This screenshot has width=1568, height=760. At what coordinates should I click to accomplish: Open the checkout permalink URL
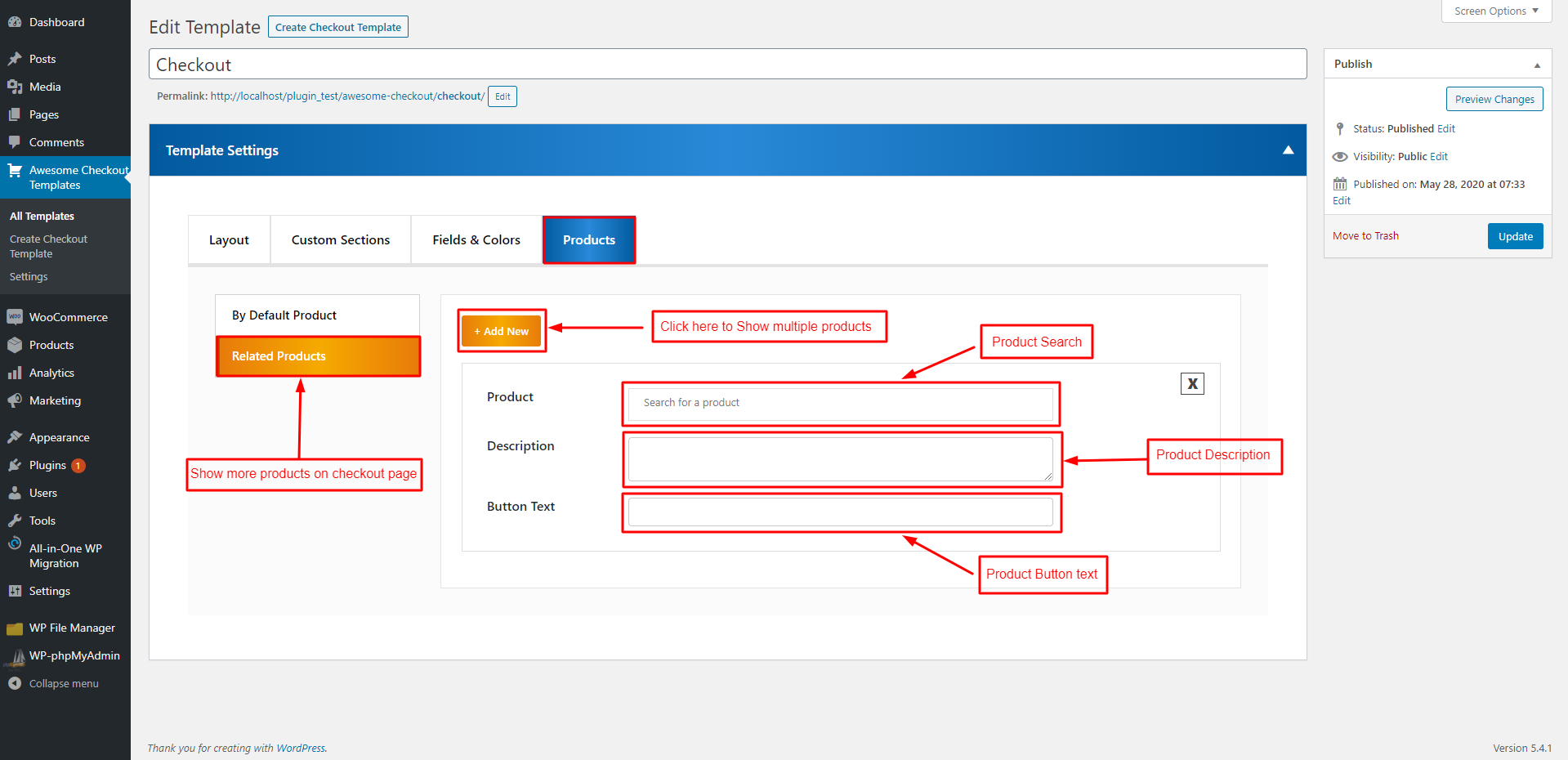click(x=347, y=96)
